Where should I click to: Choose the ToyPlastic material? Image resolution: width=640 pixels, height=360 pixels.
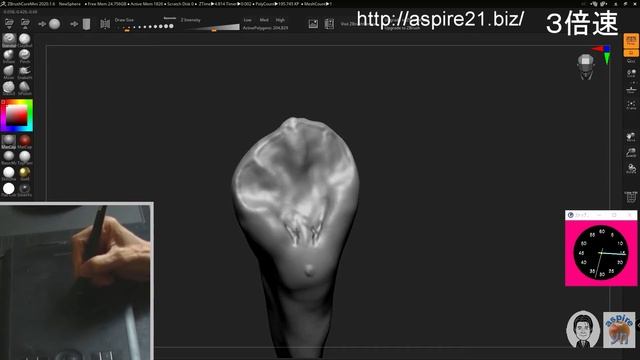[24, 157]
